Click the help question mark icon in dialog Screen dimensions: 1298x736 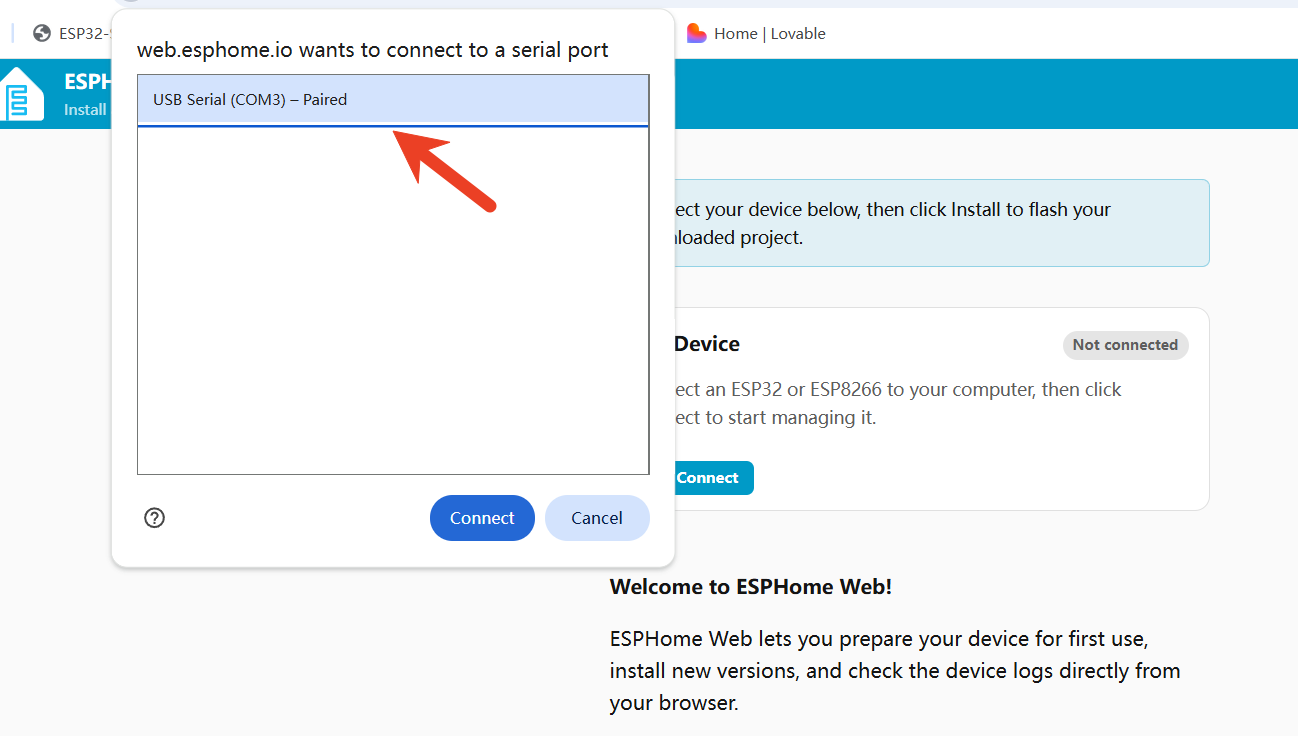point(155,518)
